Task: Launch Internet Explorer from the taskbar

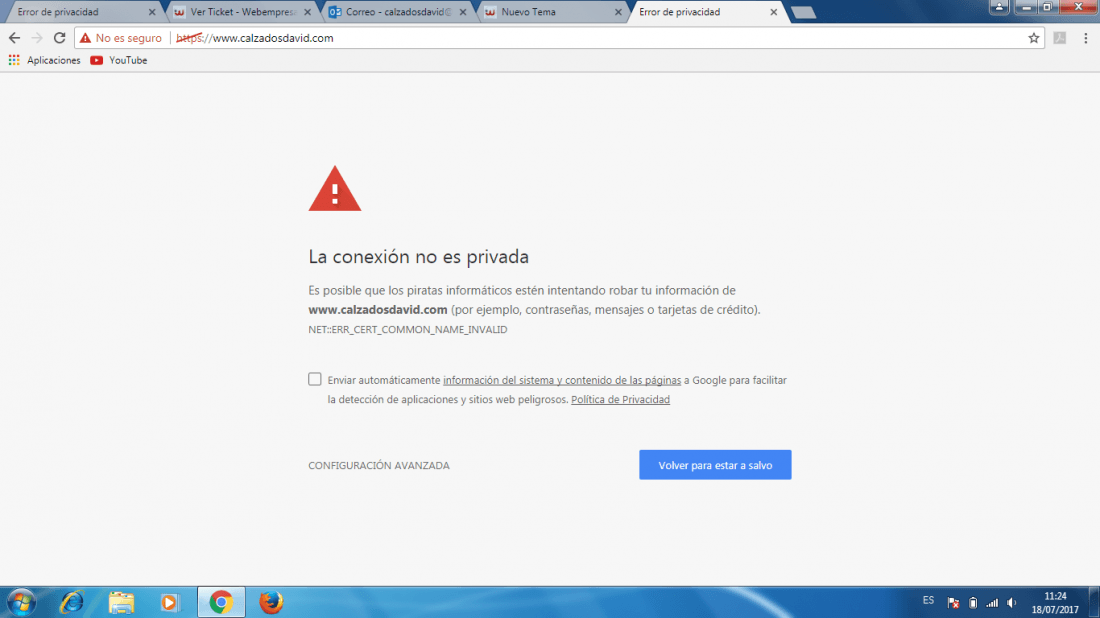Action: (x=72, y=603)
